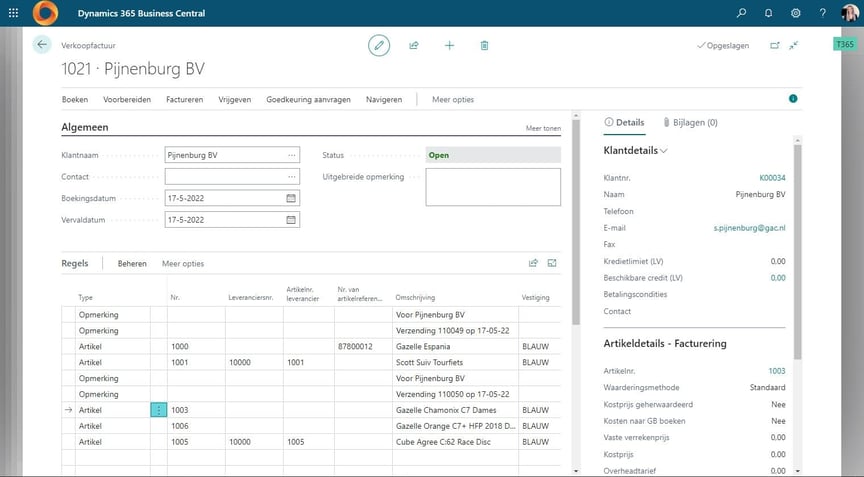Open Beheren in Regels
Screen dimensions: 864x477
pyautogui.click(x=132, y=264)
